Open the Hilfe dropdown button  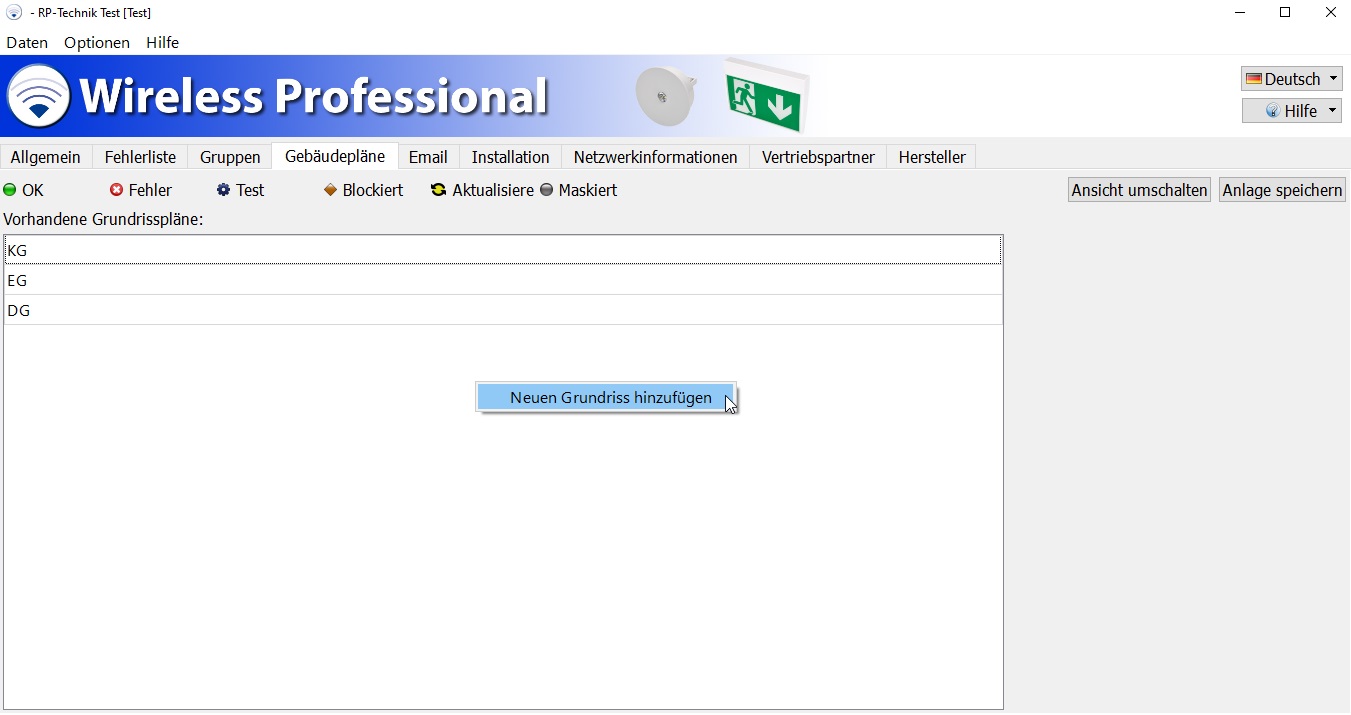point(1291,111)
